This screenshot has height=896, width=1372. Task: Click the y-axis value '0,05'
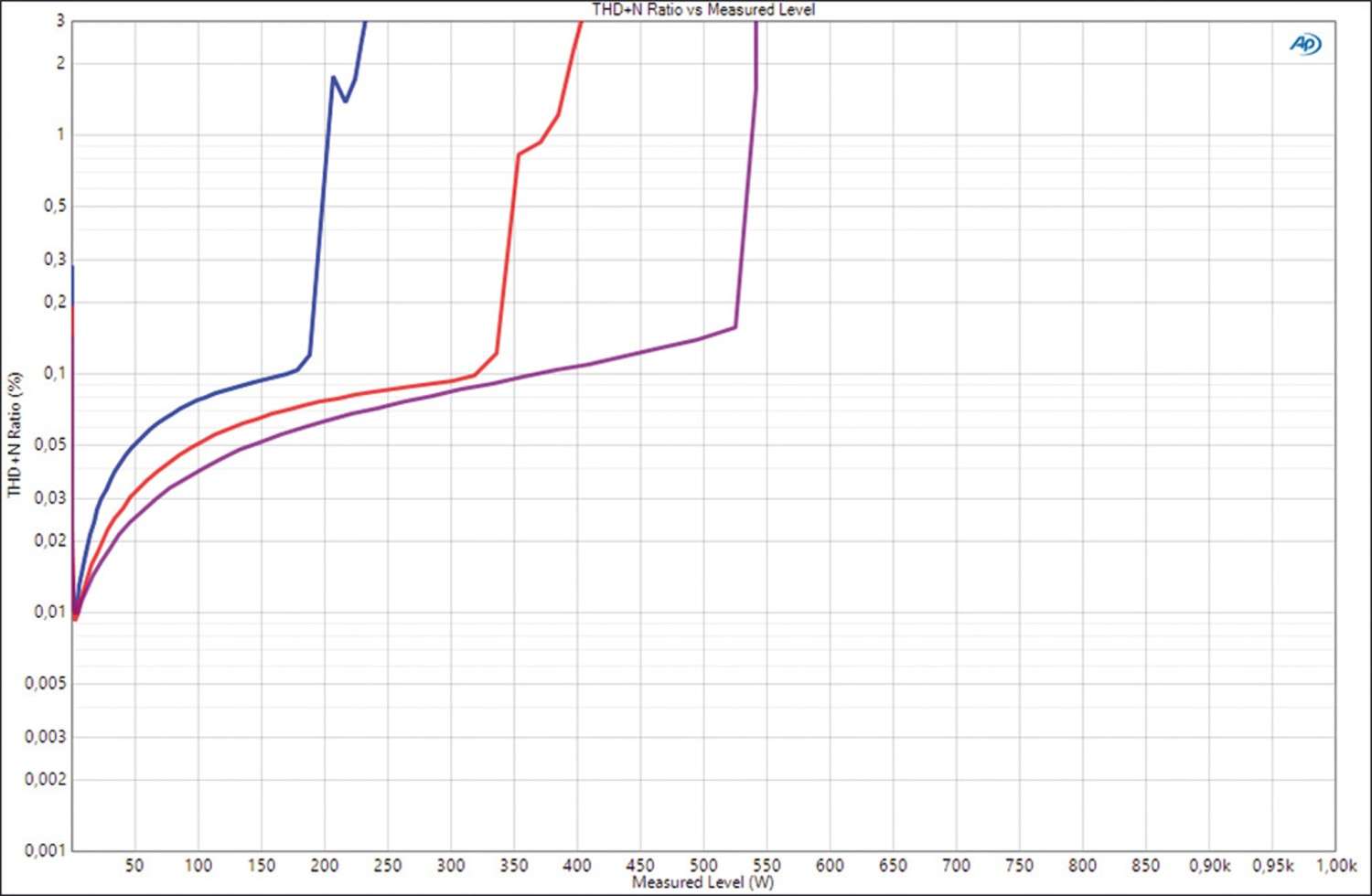pyautogui.click(x=50, y=445)
